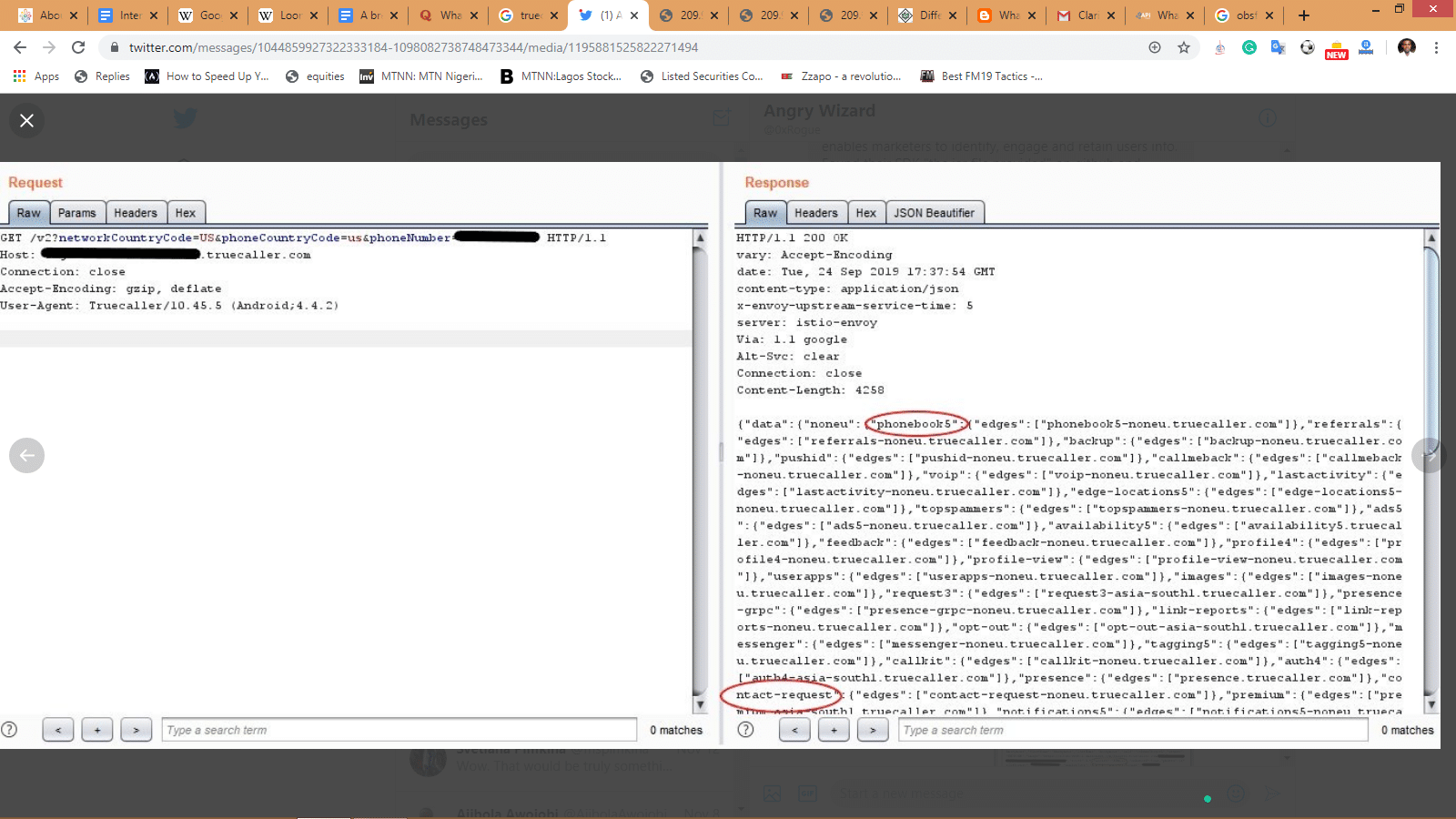1456x819 pixels.
Task: Click Request panel next-match '>' button
Action: click(x=136, y=730)
